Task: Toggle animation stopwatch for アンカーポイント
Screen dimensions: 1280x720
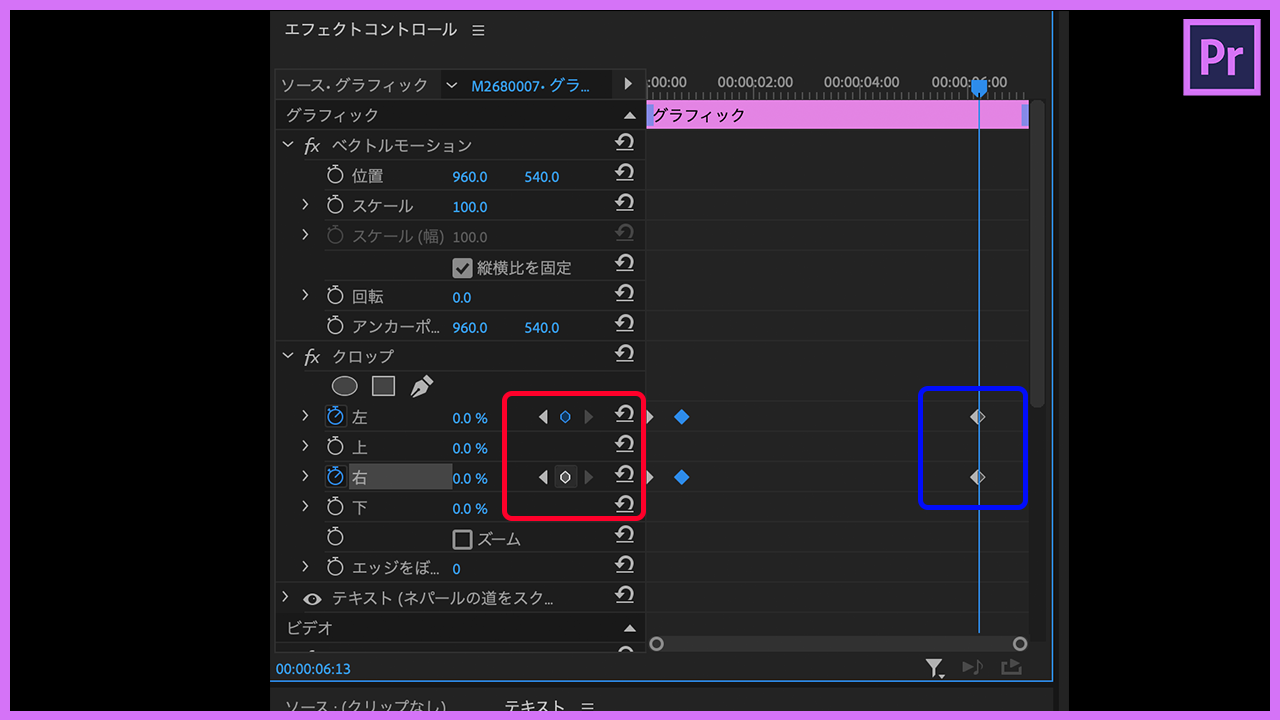Action: coord(335,326)
